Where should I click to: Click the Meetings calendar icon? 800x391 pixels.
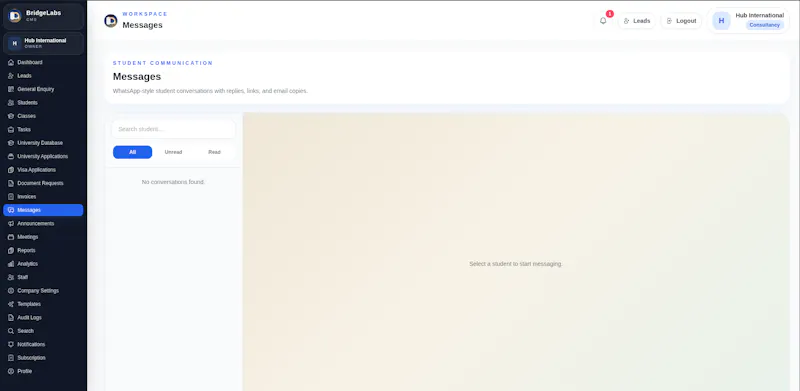pos(11,237)
